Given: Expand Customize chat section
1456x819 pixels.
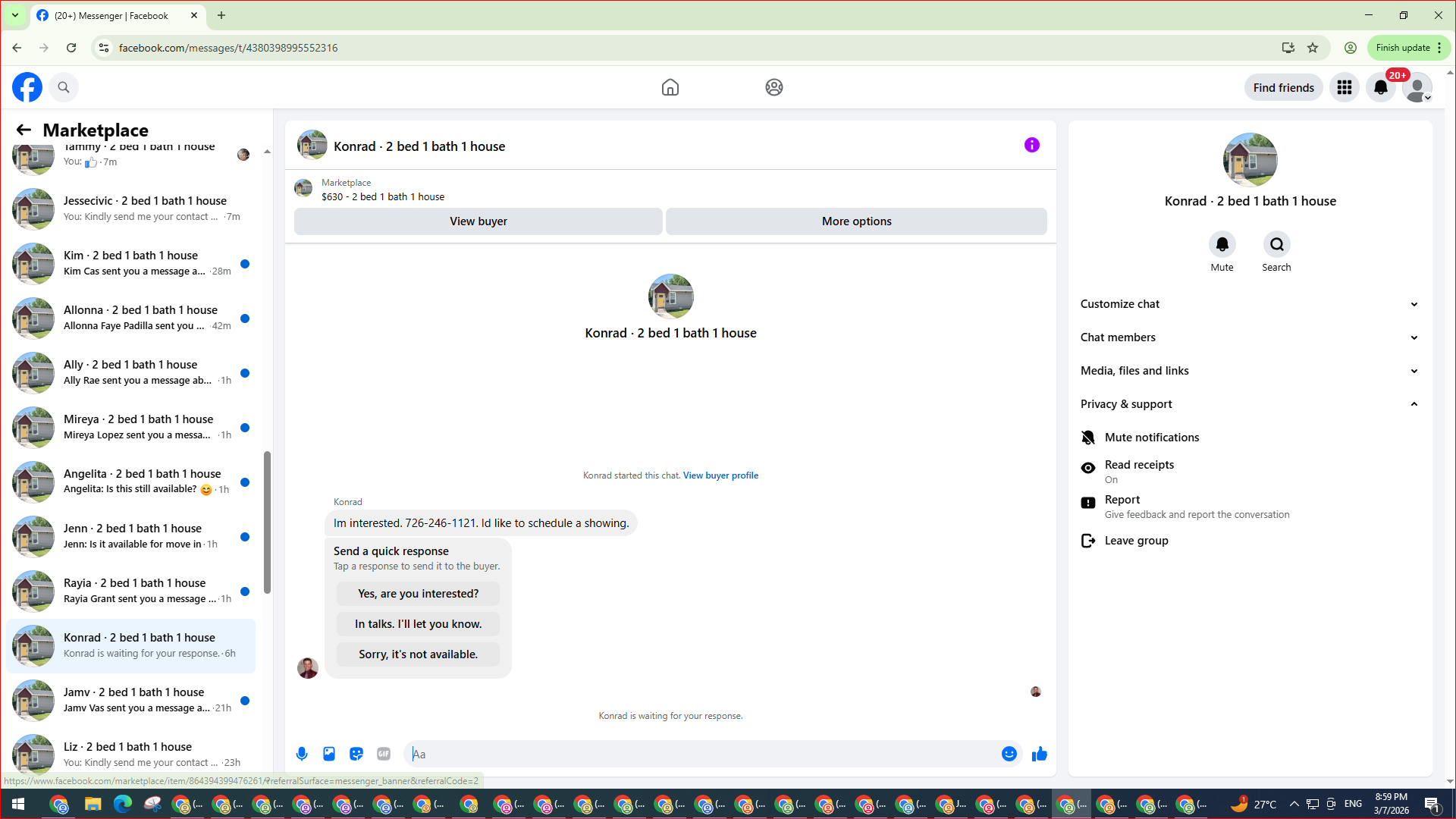Looking at the screenshot, I should [1250, 304].
